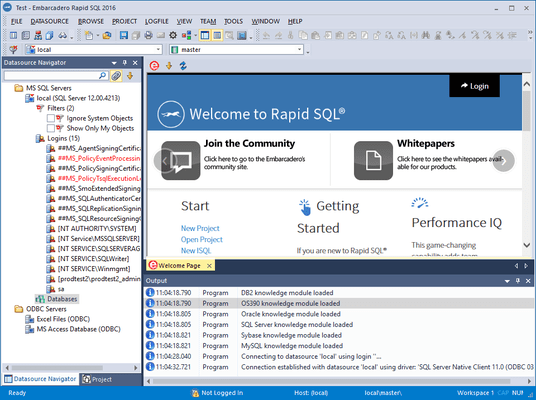Click the Login button on Welcome page

474,86
